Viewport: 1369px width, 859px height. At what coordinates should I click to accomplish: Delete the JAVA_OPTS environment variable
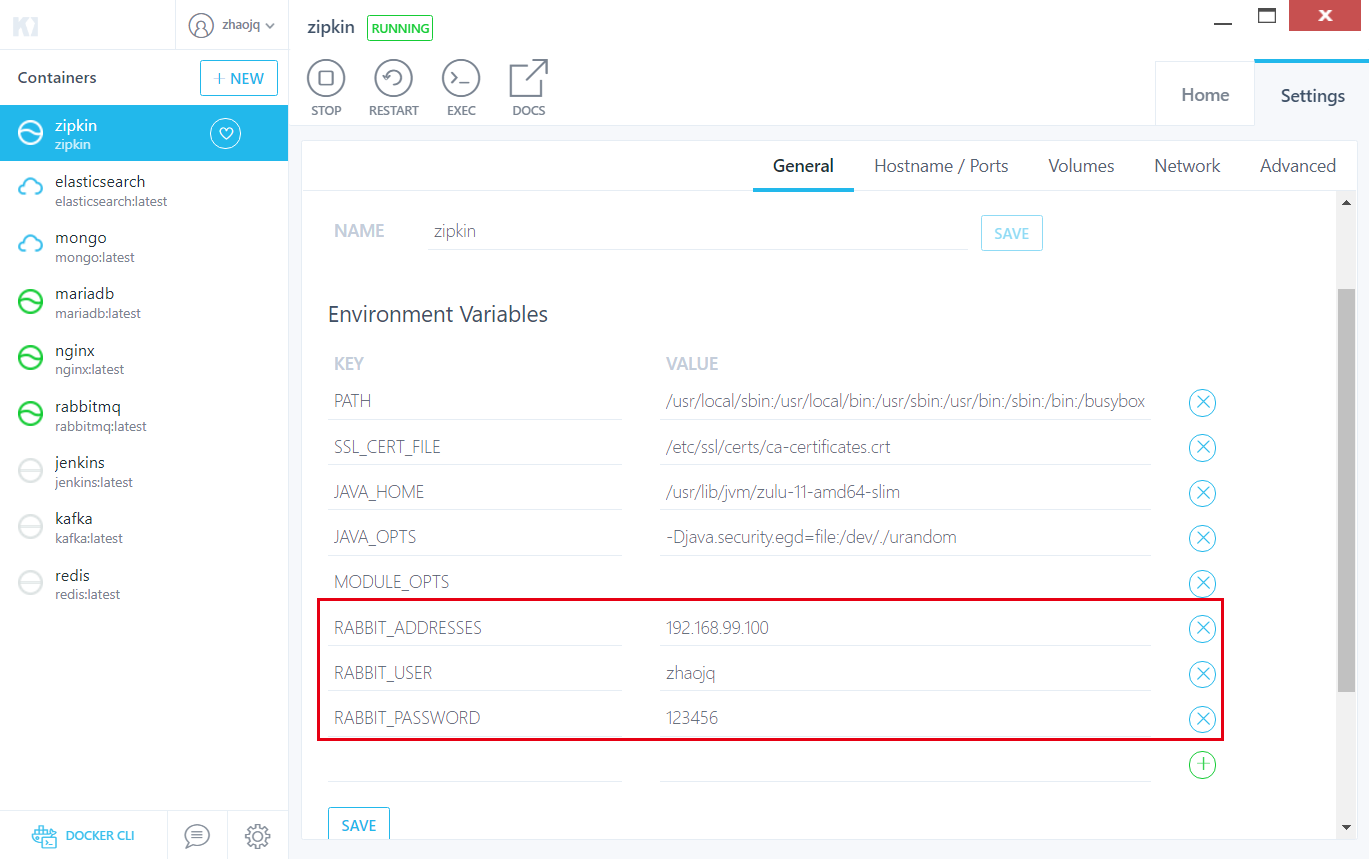(1202, 538)
